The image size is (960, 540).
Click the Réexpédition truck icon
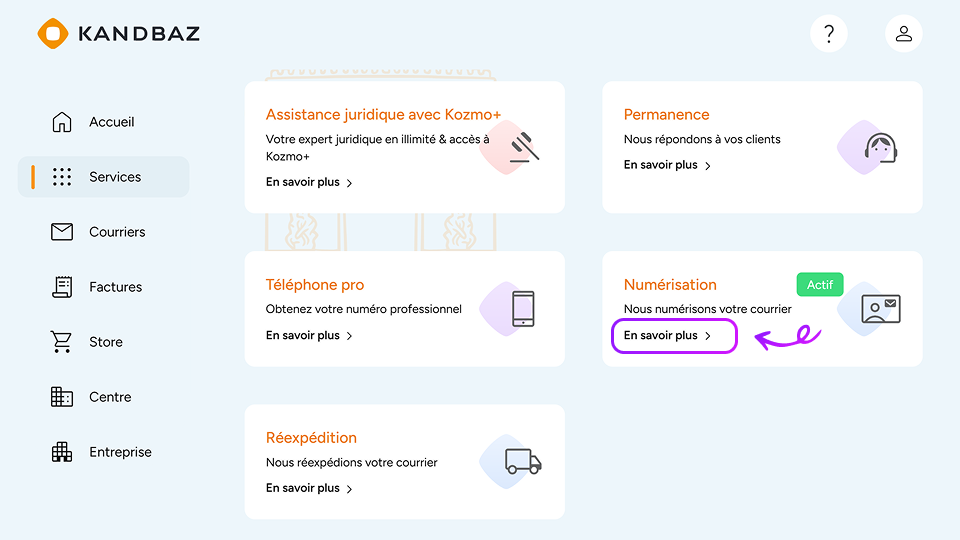click(x=522, y=461)
